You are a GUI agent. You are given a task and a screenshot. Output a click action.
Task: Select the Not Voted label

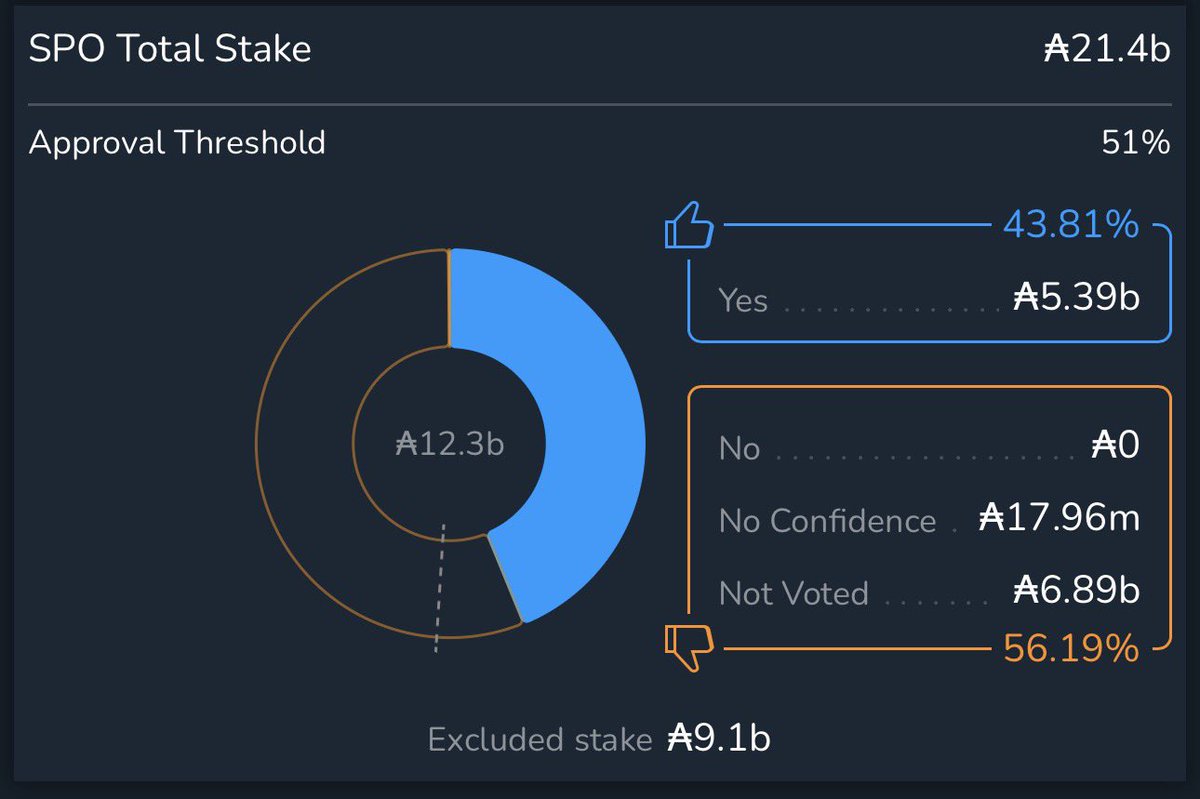(793, 593)
